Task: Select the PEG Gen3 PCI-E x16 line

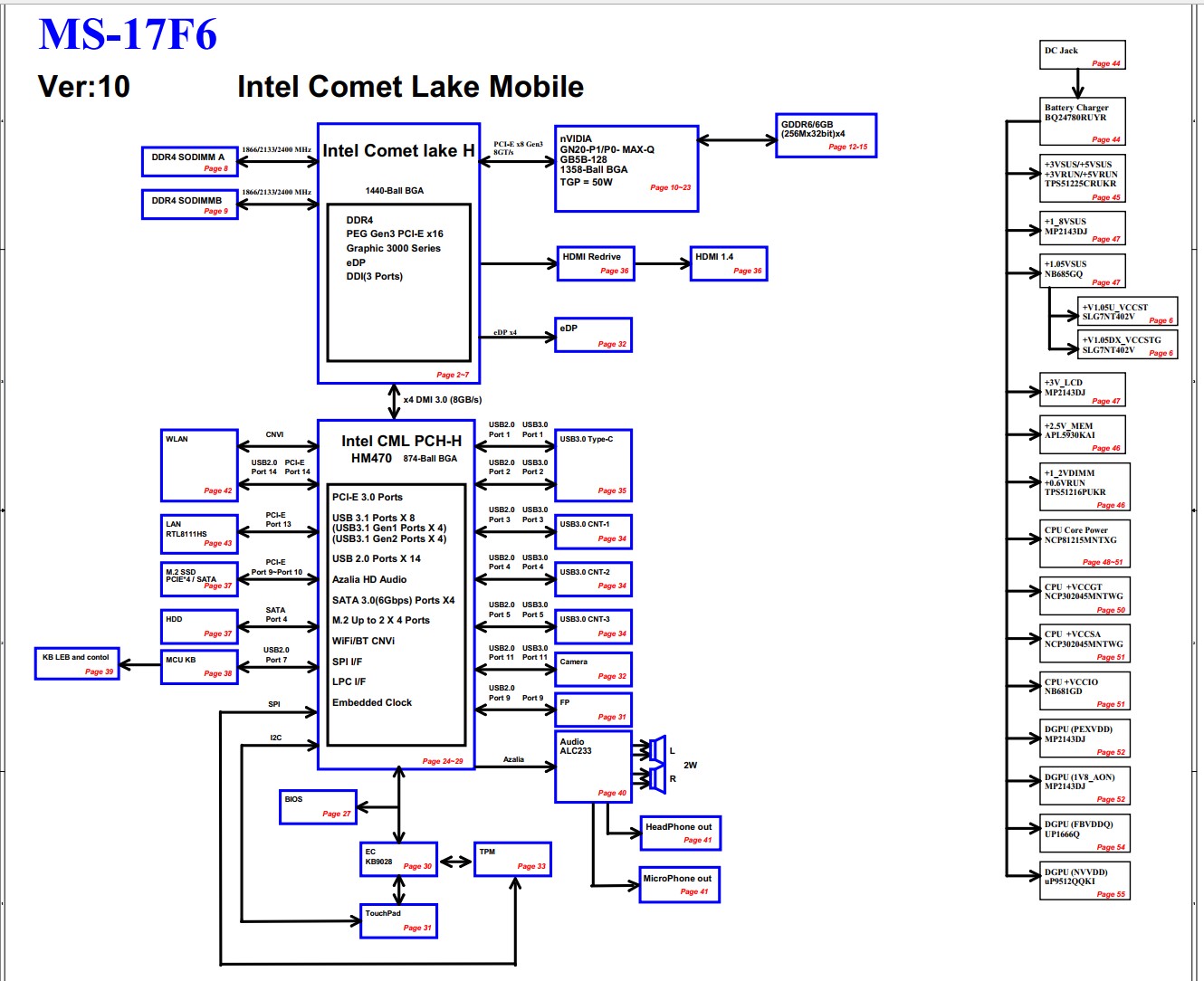Action: tap(395, 234)
